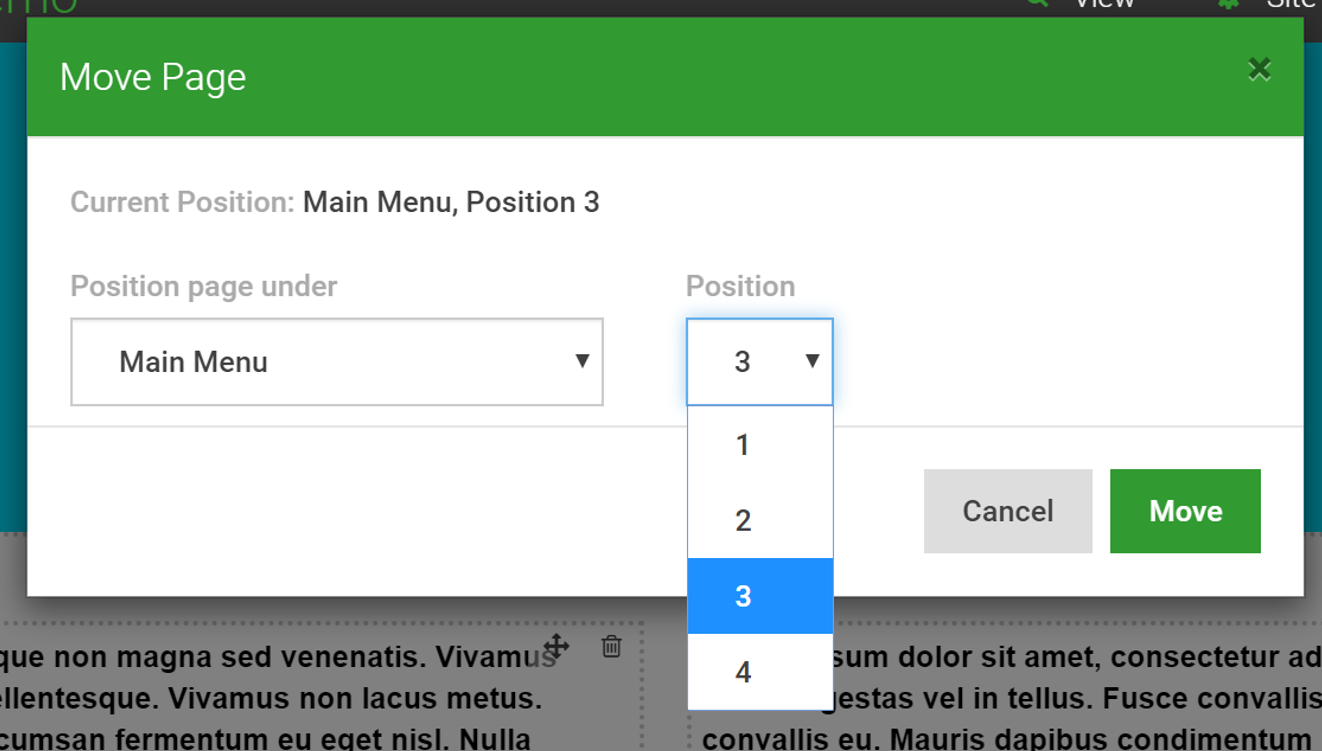Viewport: 1322px width, 751px height.
Task: Click the Cancel button
Action: [x=1008, y=511]
